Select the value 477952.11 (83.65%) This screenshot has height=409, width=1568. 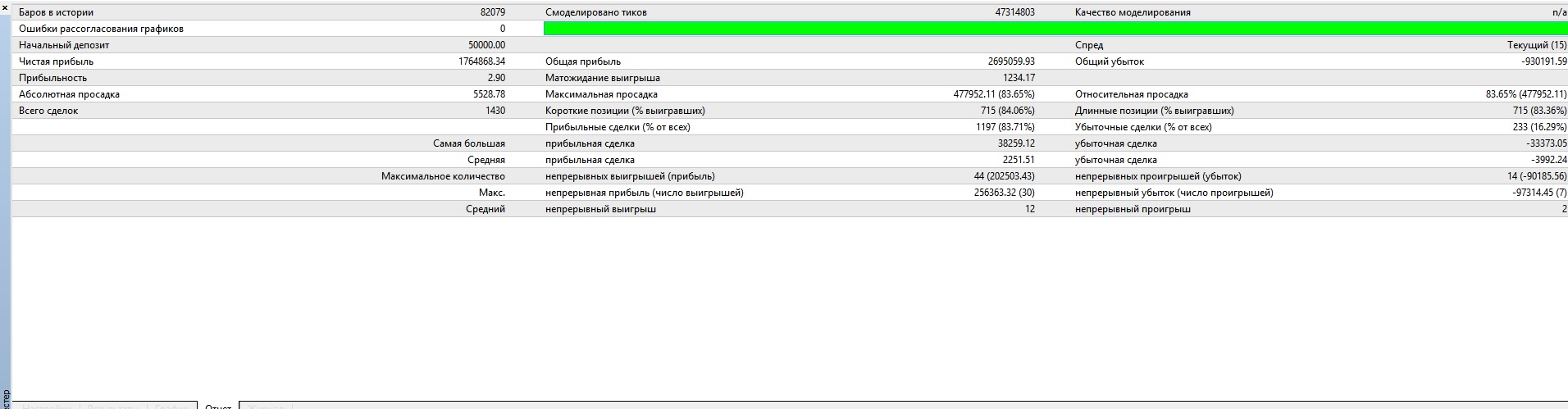coord(994,94)
